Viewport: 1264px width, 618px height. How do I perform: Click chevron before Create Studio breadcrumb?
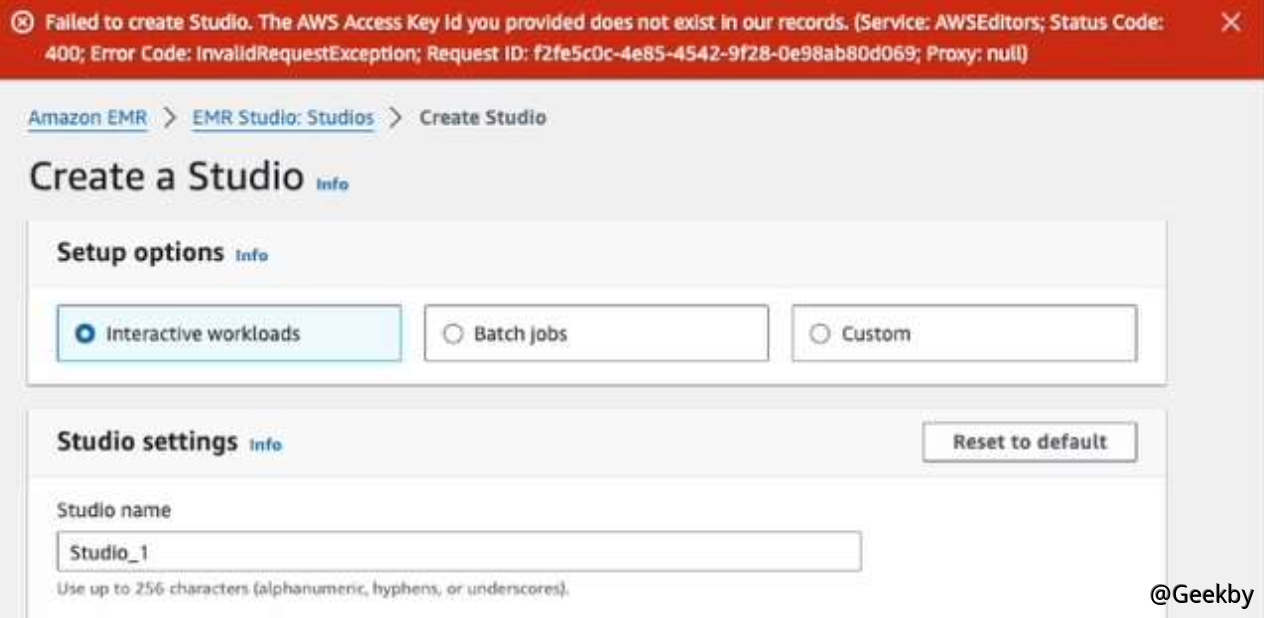396,118
